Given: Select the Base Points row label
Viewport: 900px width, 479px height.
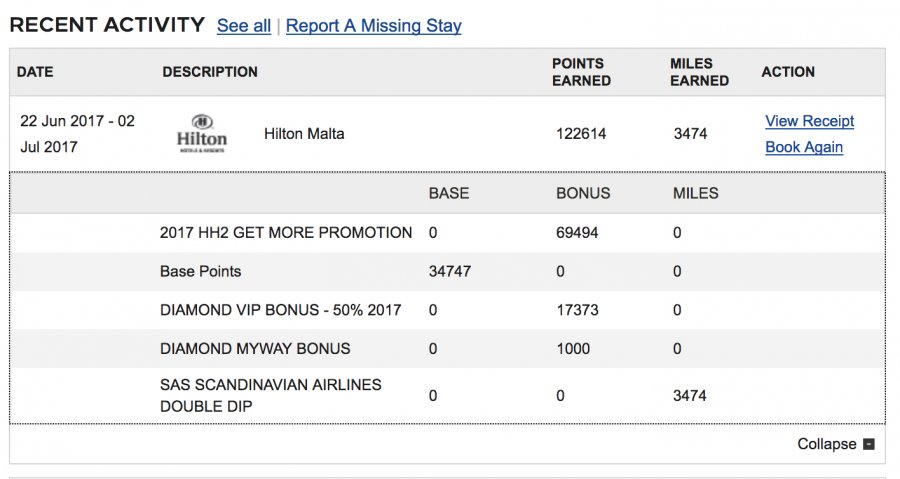Looking at the screenshot, I should point(200,272).
